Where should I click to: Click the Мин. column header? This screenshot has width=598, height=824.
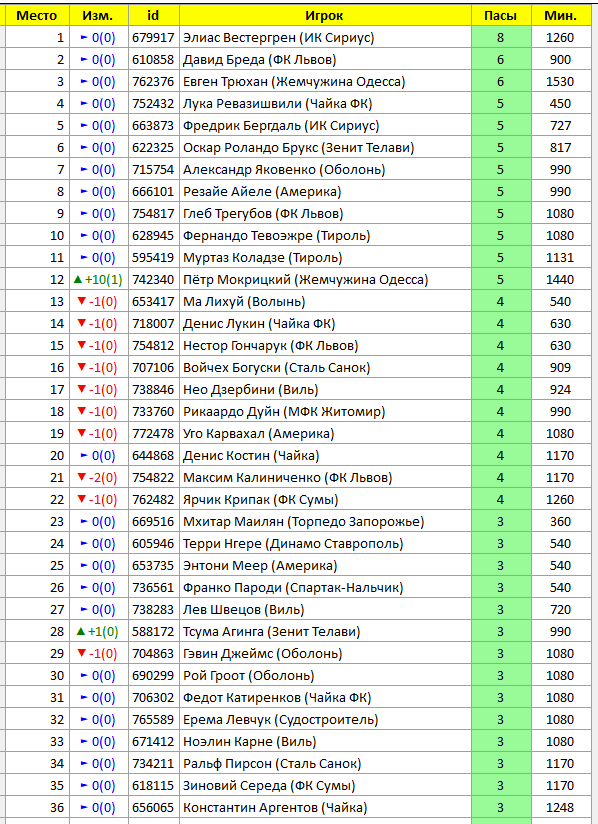pyautogui.click(x=561, y=15)
